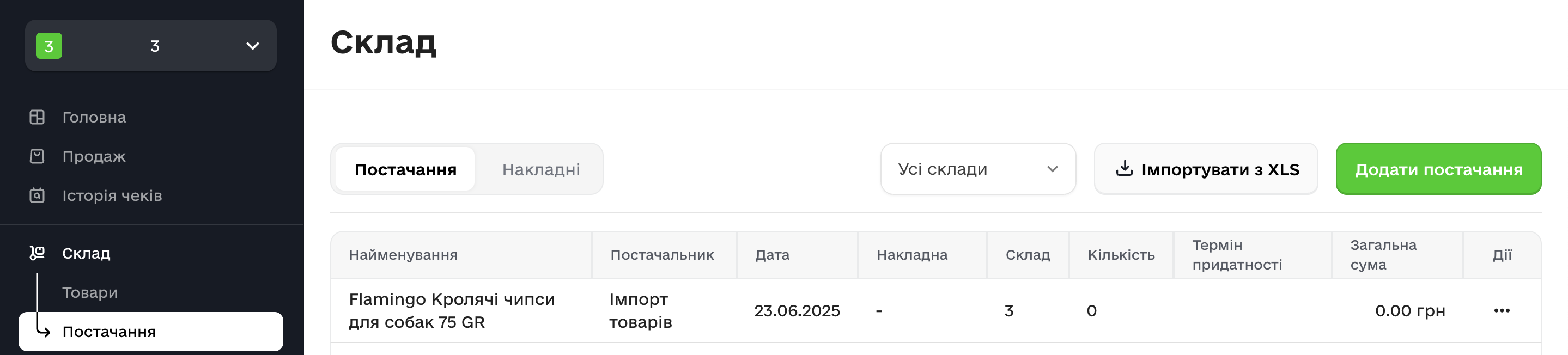Click the Продаж shopping bag icon
1568x355 pixels.
click(x=37, y=156)
